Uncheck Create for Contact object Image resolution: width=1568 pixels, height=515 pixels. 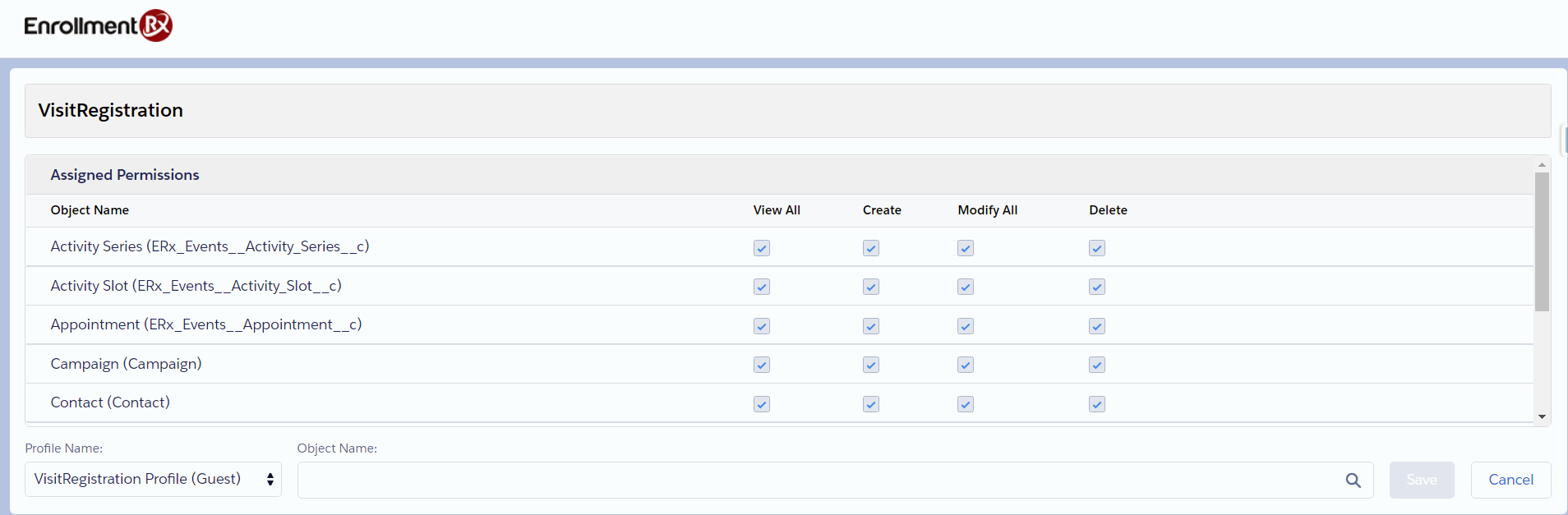coord(871,404)
